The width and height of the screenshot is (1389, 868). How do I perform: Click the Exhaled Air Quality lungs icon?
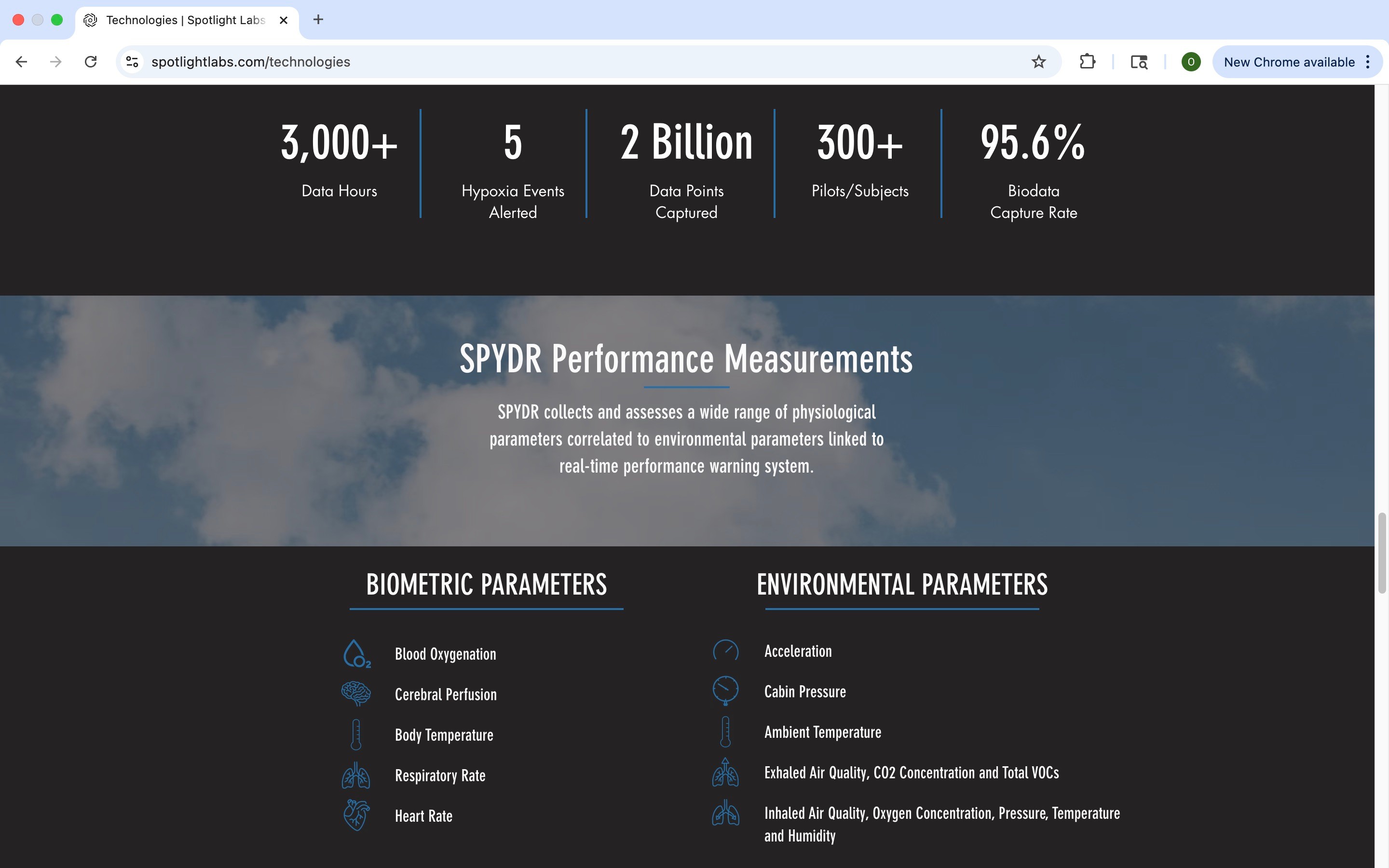click(725, 773)
